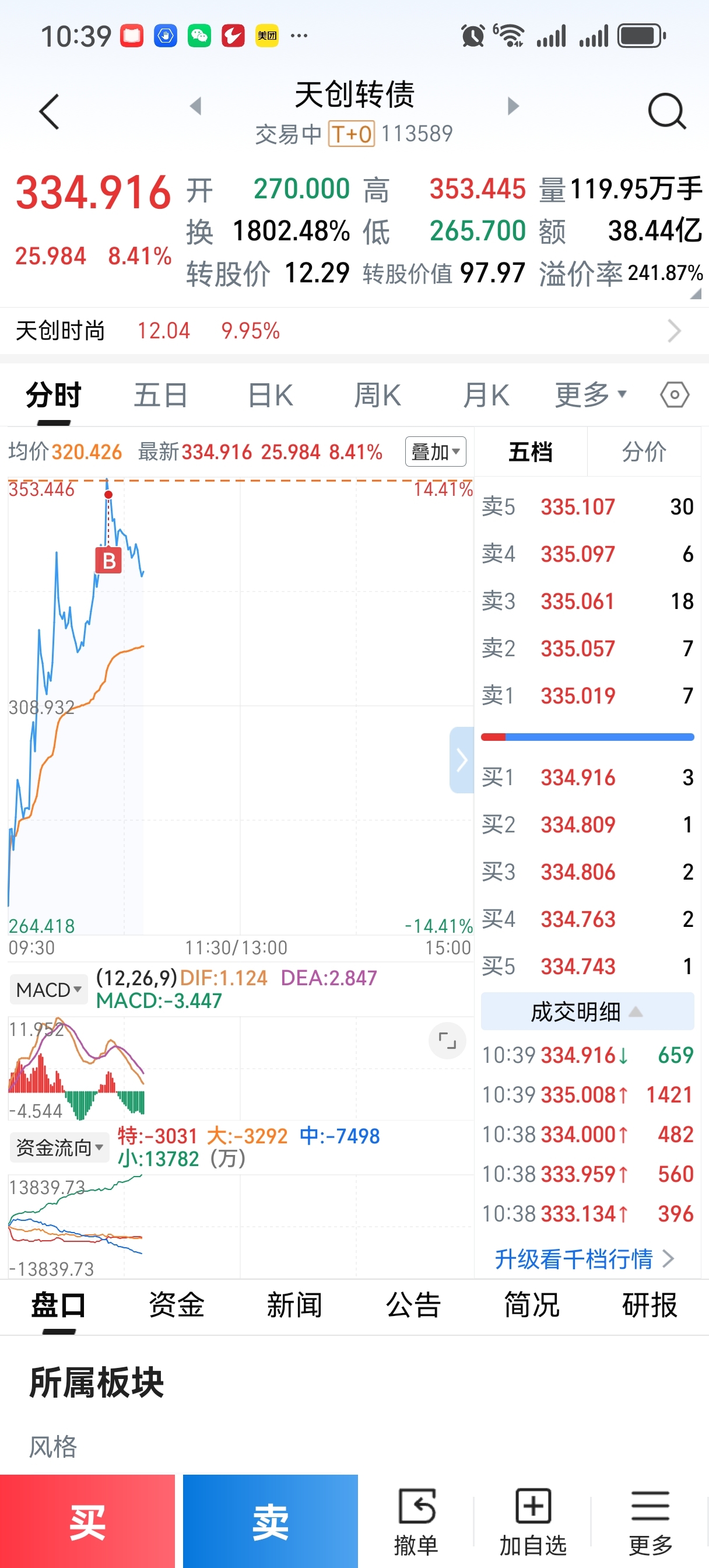This screenshot has height=1568, width=709.
Task: Open MACD indicator dropdown
Action: pyautogui.click(x=49, y=990)
